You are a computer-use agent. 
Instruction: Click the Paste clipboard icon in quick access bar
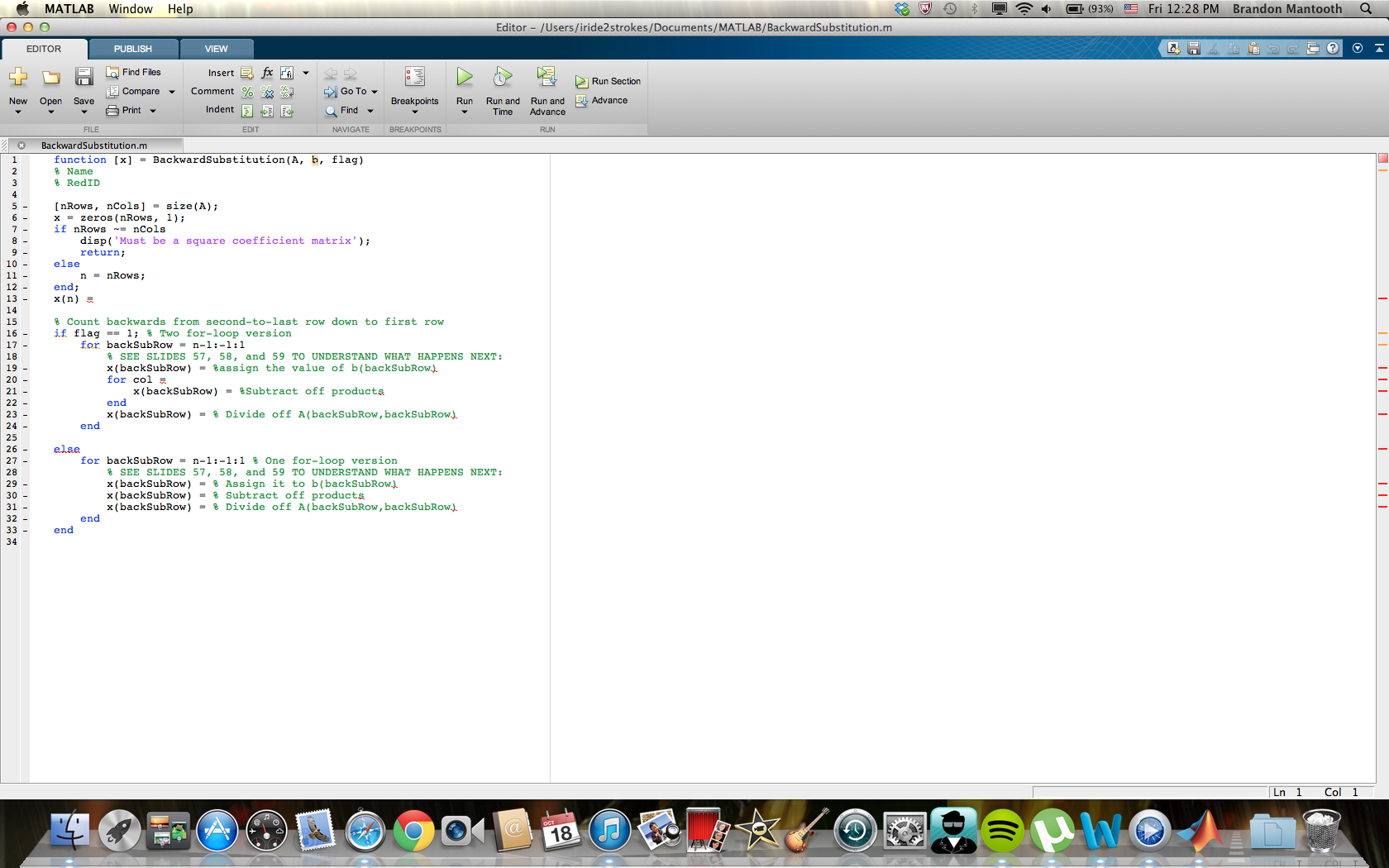point(1253,49)
